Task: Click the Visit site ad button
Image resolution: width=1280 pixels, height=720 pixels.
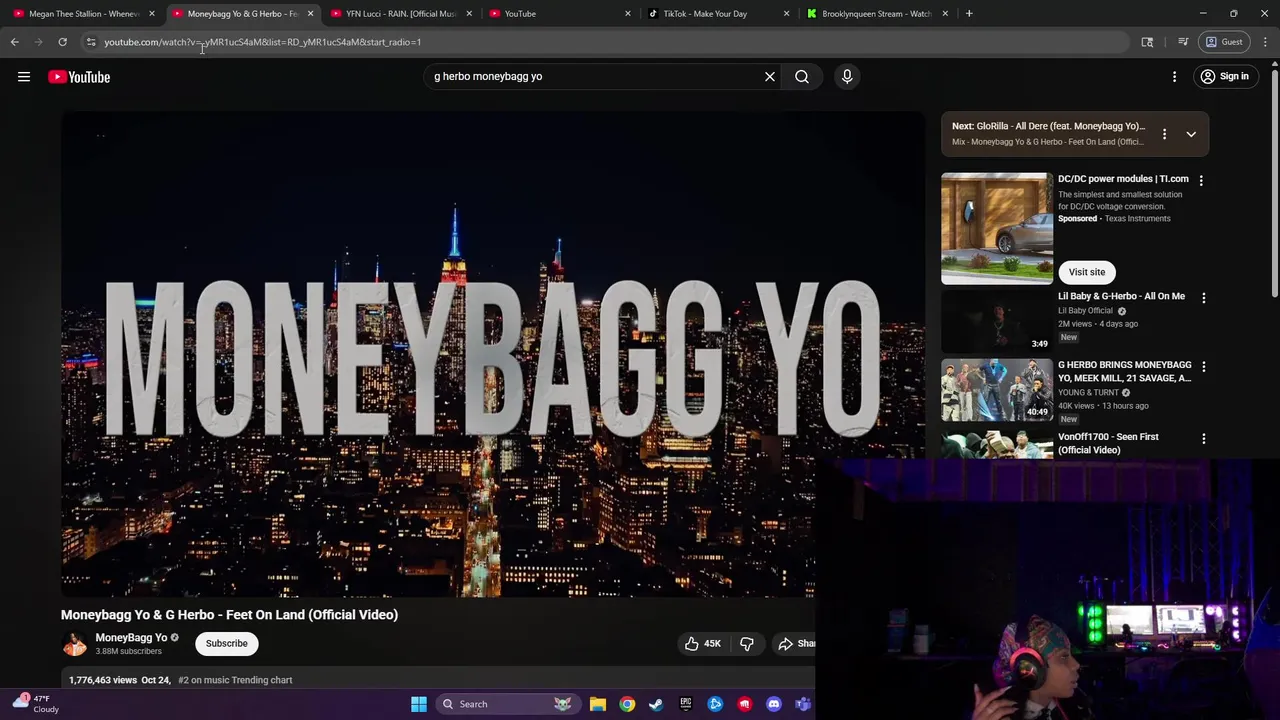Action: 1087,272
